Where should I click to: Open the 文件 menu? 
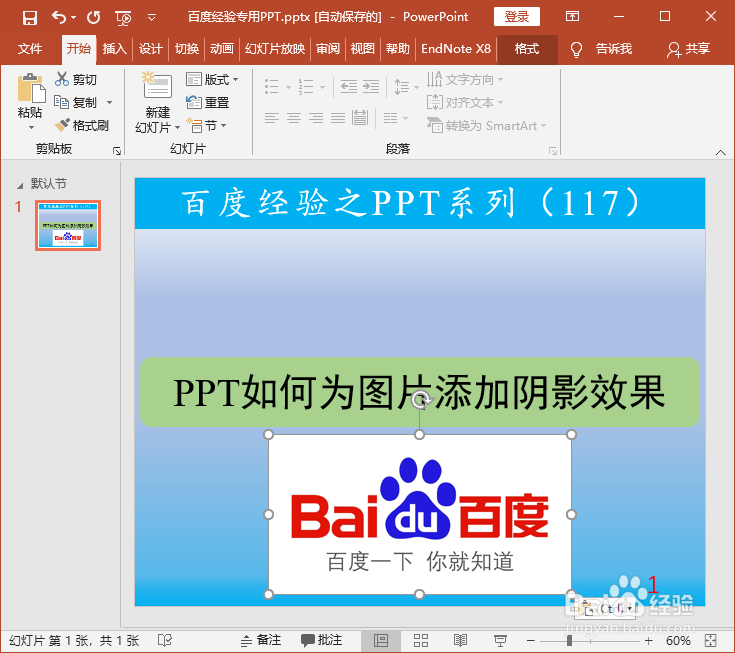(x=30, y=49)
